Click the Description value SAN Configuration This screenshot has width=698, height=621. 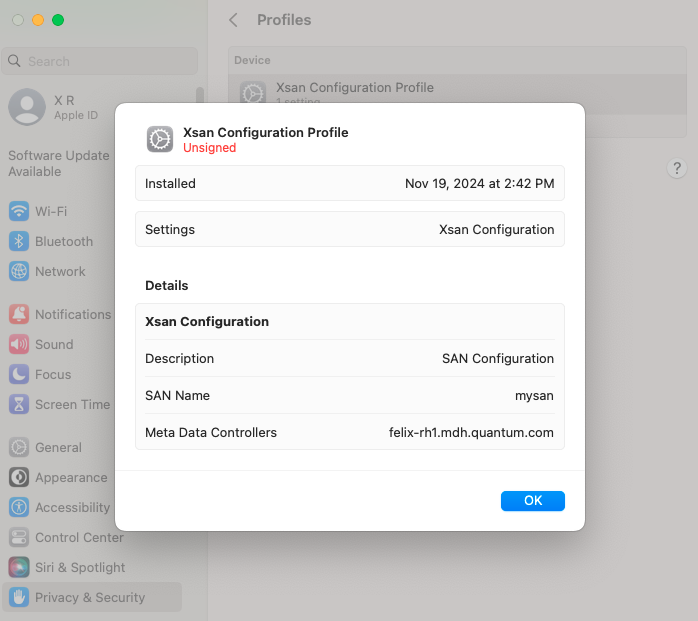[498, 358]
